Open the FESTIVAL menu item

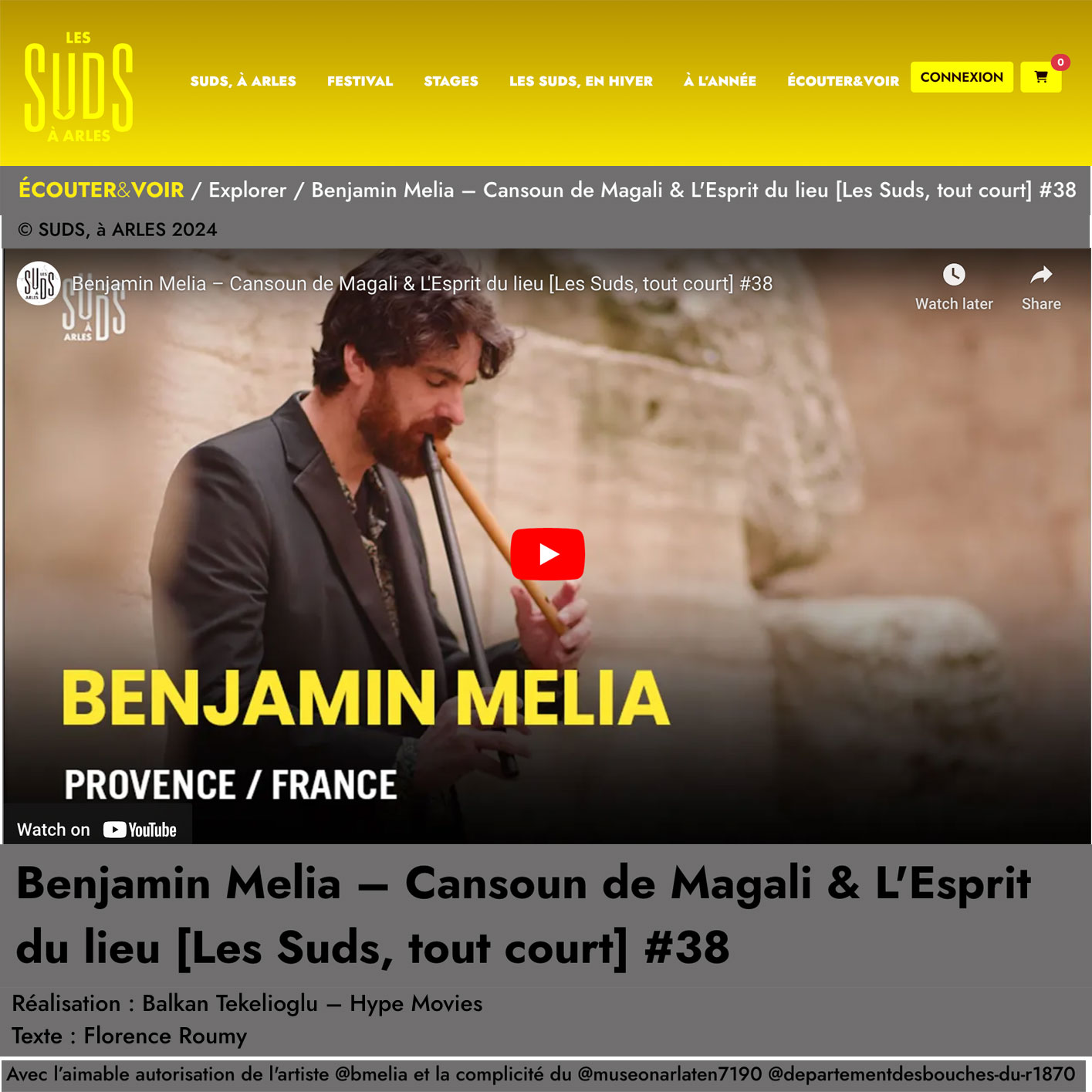pyautogui.click(x=360, y=81)
